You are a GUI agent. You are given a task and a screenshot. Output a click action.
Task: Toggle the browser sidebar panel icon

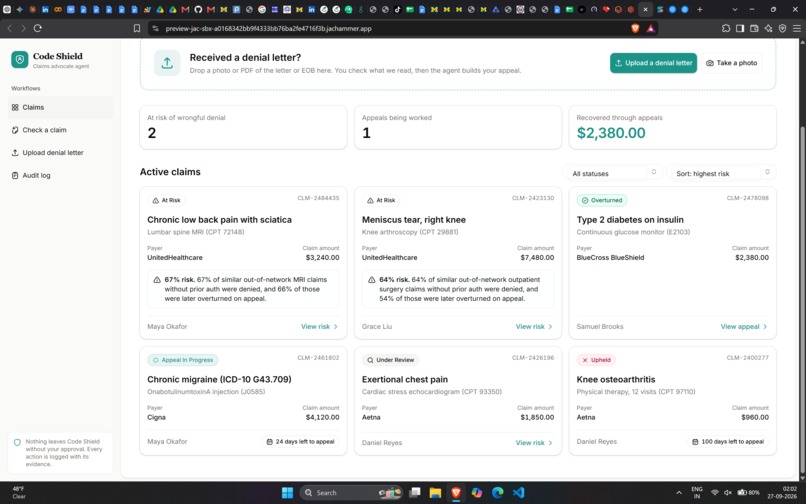coord(740,28)
